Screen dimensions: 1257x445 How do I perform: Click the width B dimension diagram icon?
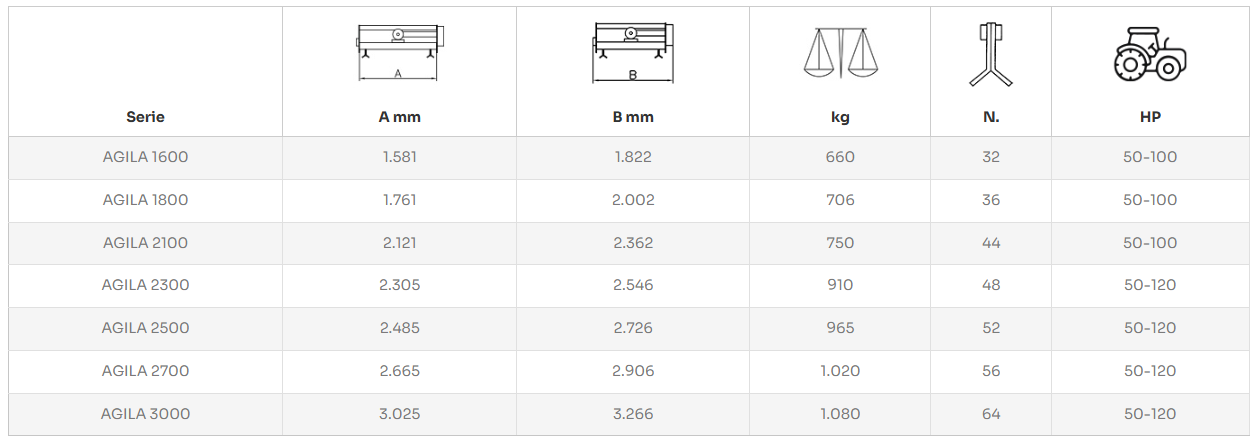(x=632, y=53)
